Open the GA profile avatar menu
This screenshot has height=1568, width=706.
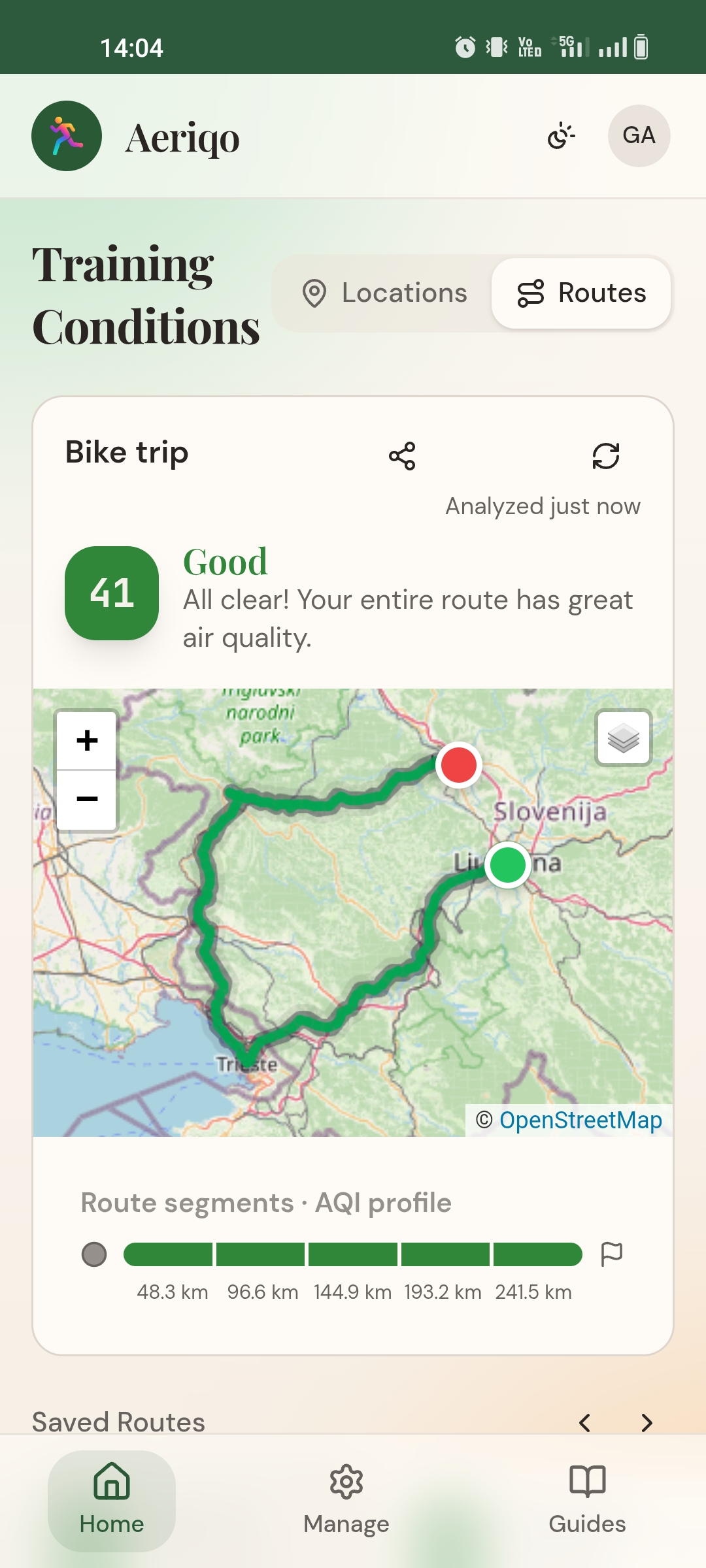point(639,136)
